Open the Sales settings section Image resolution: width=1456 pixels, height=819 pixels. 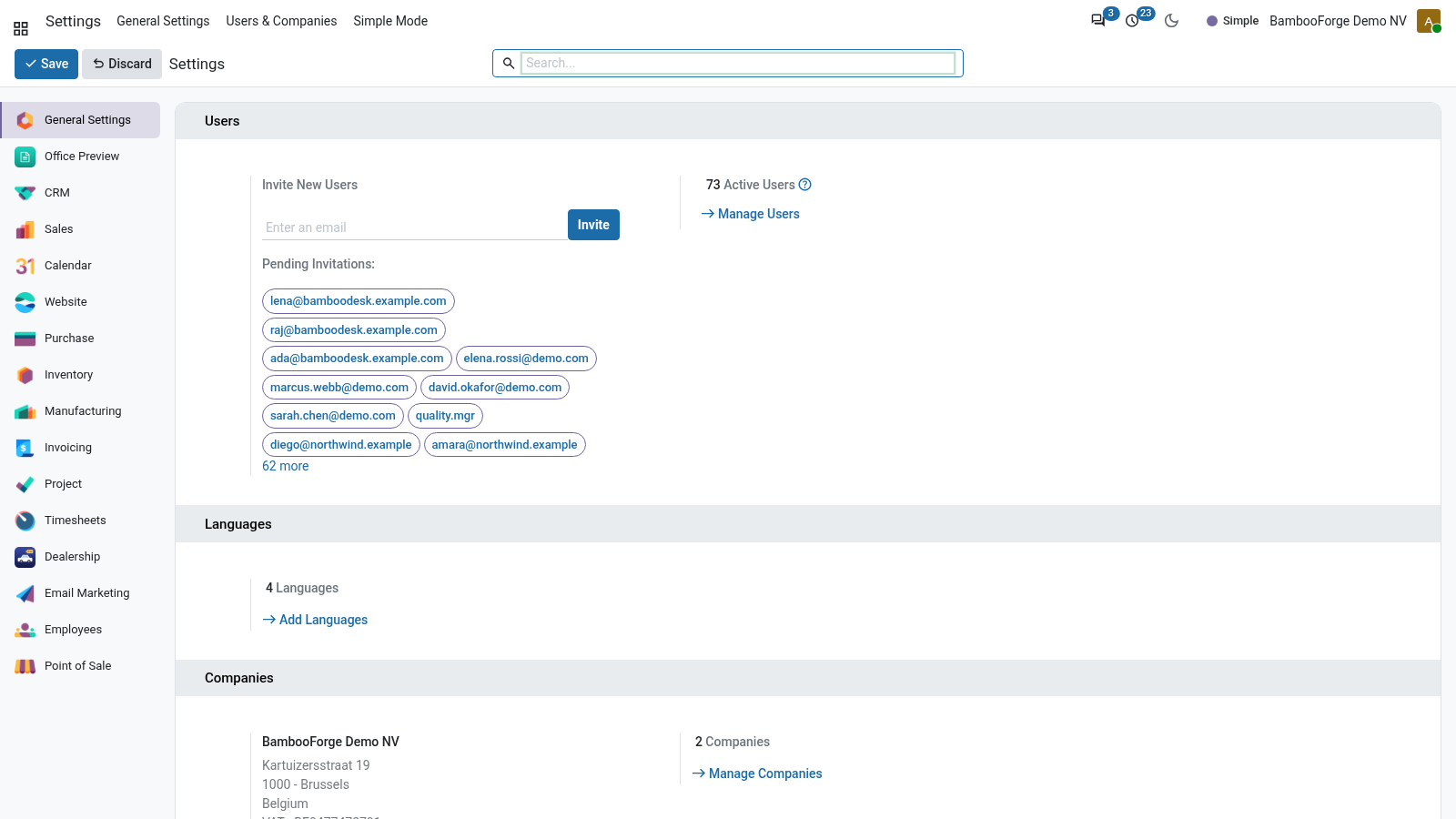click(x=80, y=229)
